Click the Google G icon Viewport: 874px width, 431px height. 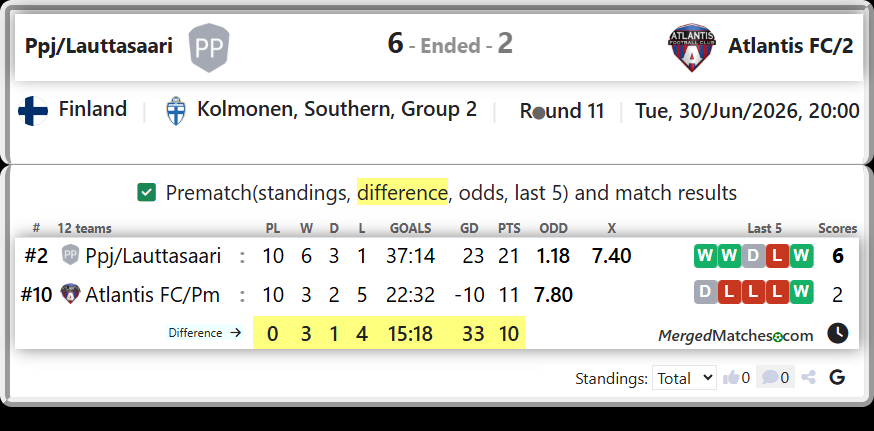(837, 377)
